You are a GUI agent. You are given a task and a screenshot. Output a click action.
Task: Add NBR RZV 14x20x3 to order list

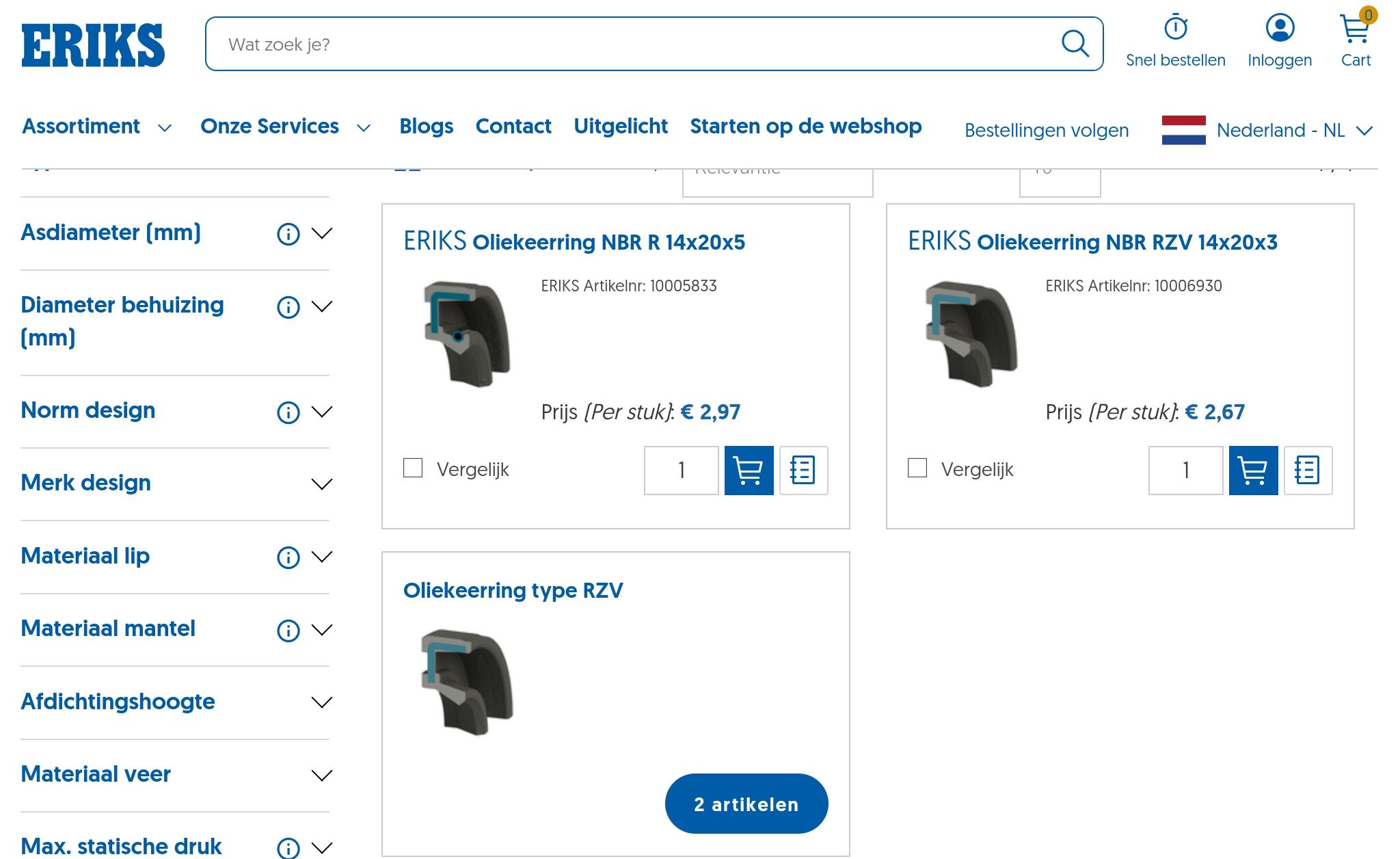point(1308,471)
